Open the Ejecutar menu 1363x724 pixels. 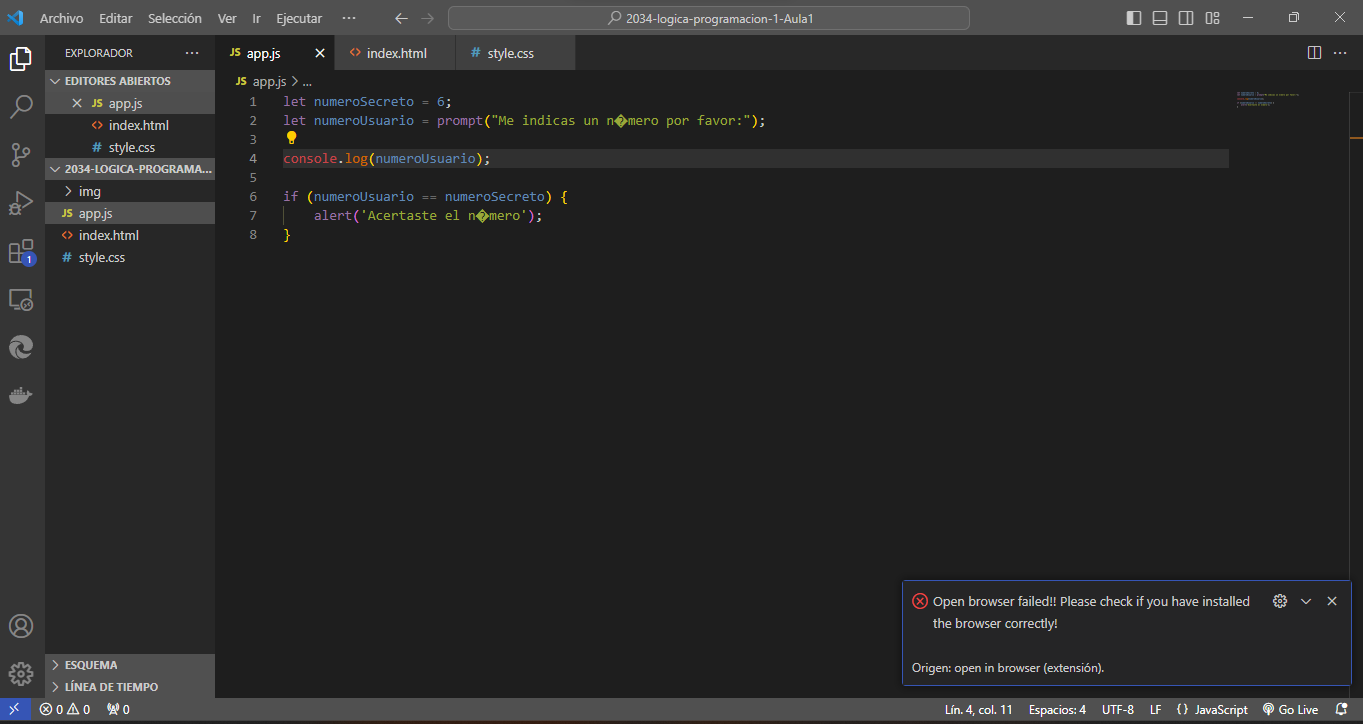point(300,18)
